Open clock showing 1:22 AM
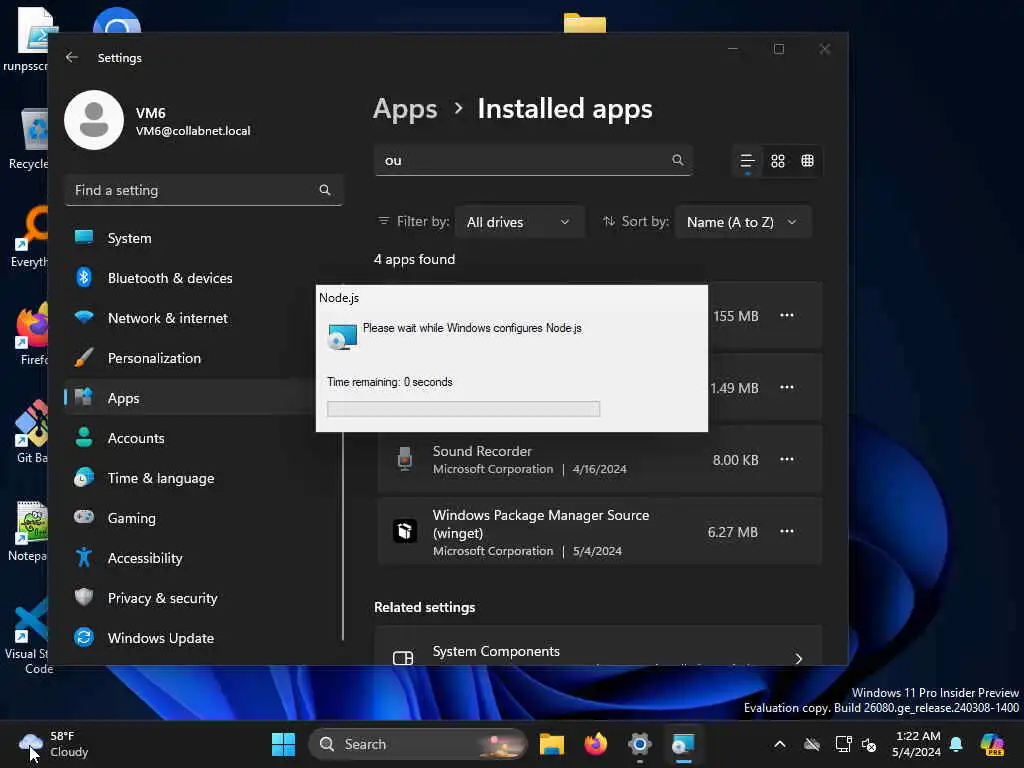Viewport: 1024px width, 768px height. (x=917, y=744)
